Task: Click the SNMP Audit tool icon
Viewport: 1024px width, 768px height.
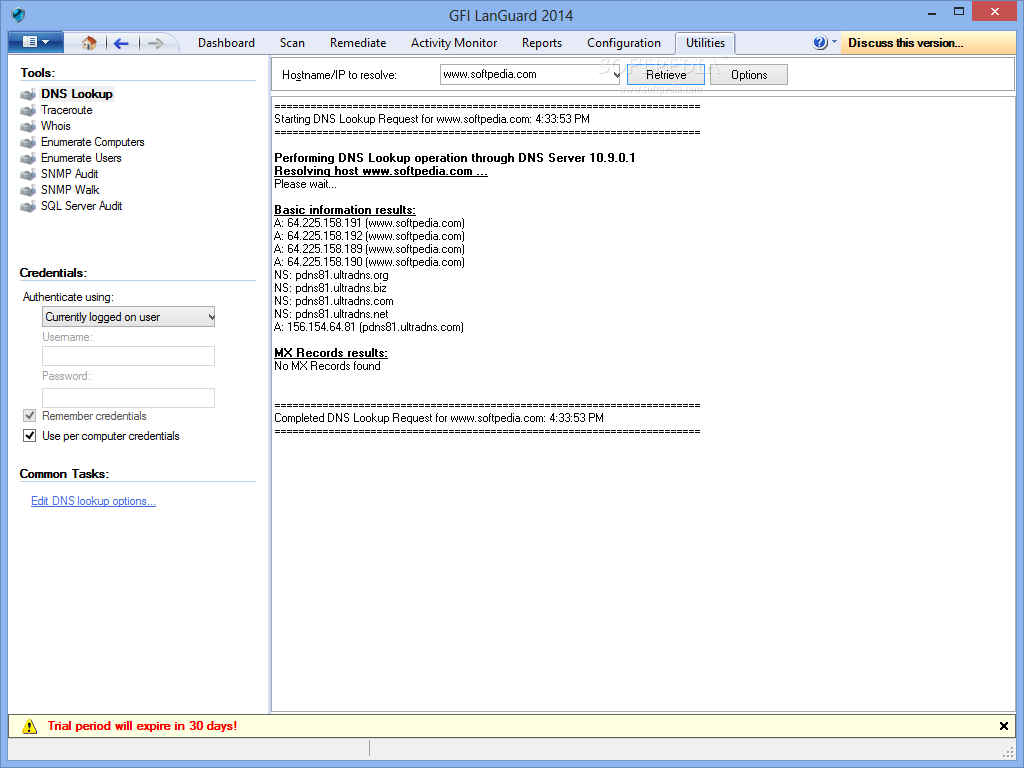Action: tap(28, 174)
